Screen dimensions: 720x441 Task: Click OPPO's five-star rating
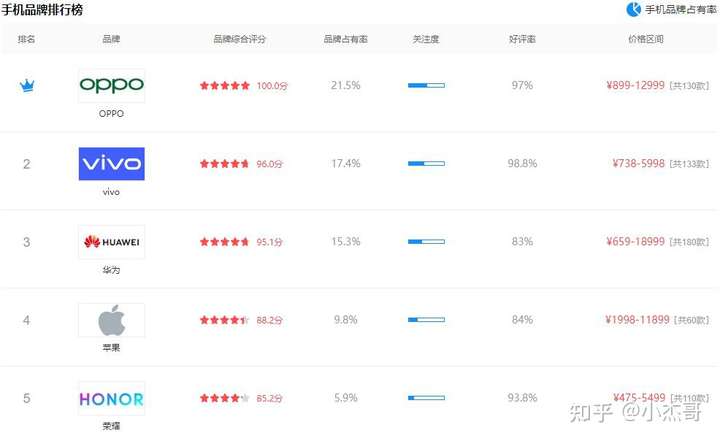point(225,85)
